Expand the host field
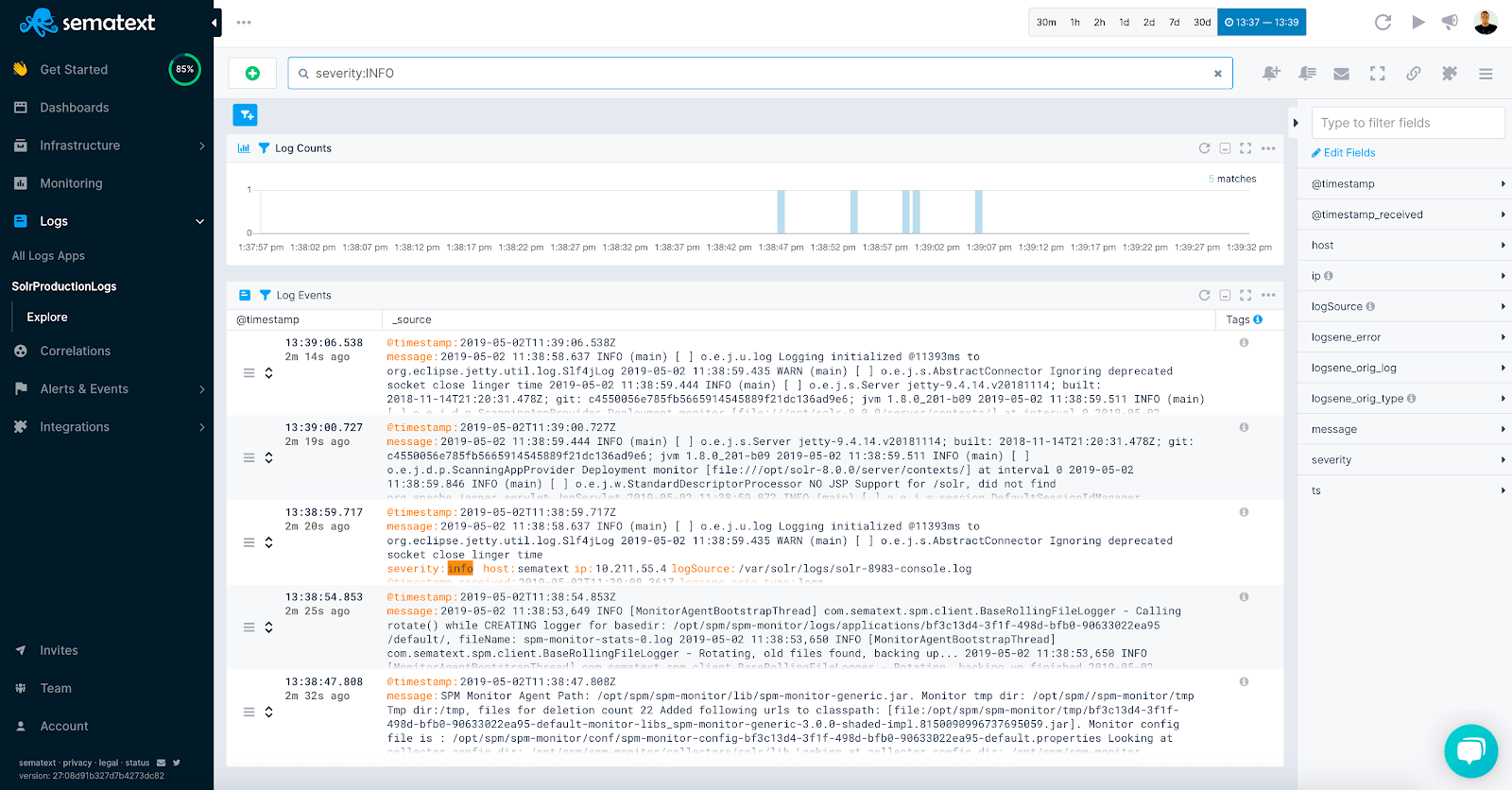 tap(1503, 246)
